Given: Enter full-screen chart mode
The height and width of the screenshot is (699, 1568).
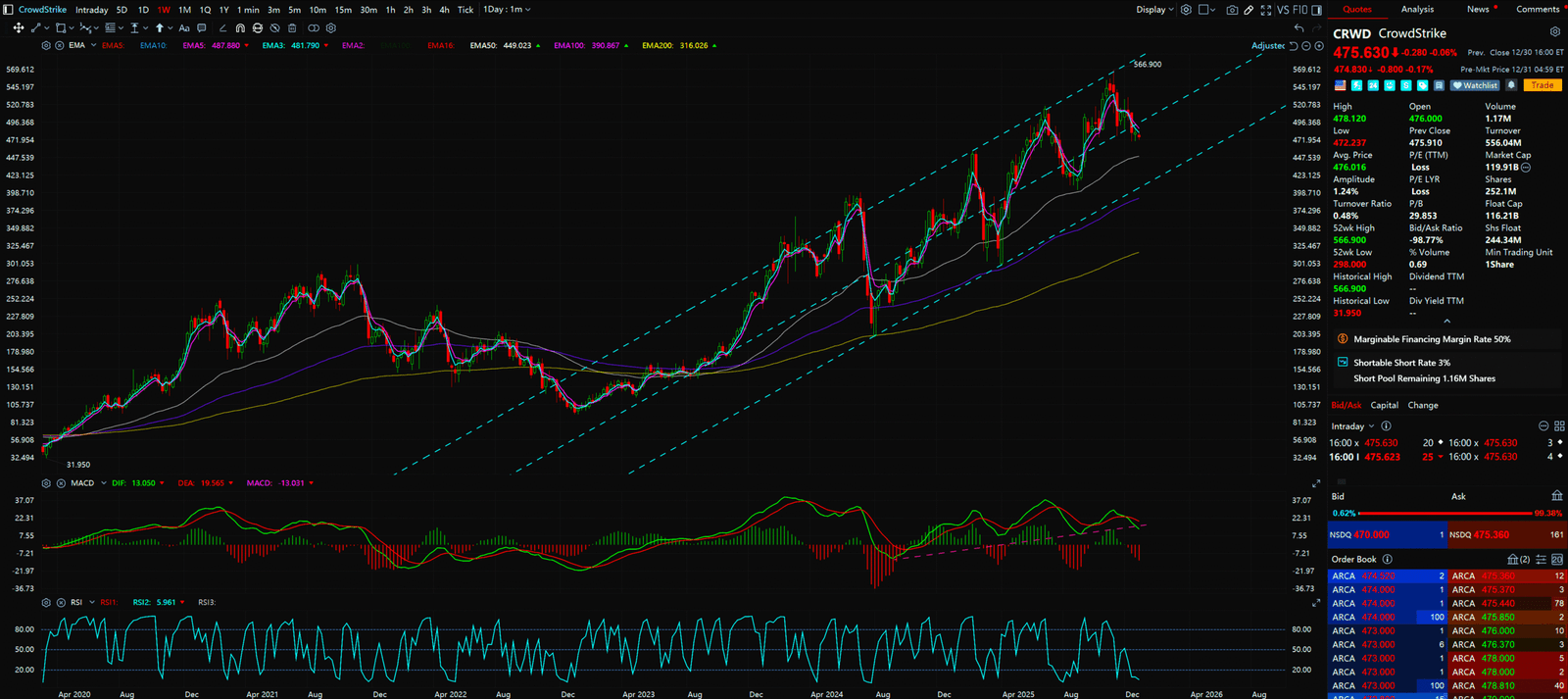Looking at the screenshot, I should click(1265, 10).
